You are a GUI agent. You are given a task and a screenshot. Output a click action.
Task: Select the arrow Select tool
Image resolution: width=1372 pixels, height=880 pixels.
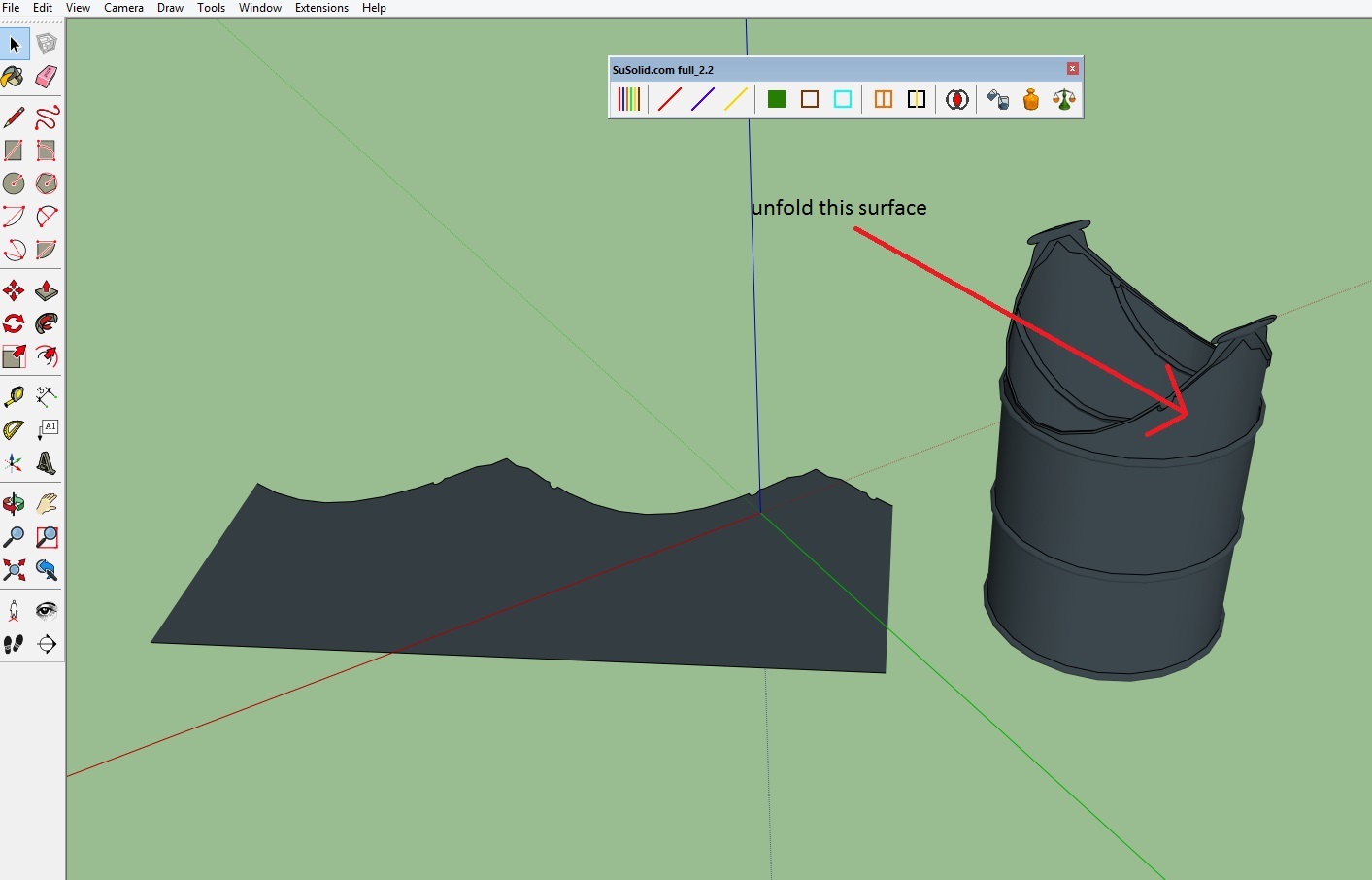pos(15,44)
